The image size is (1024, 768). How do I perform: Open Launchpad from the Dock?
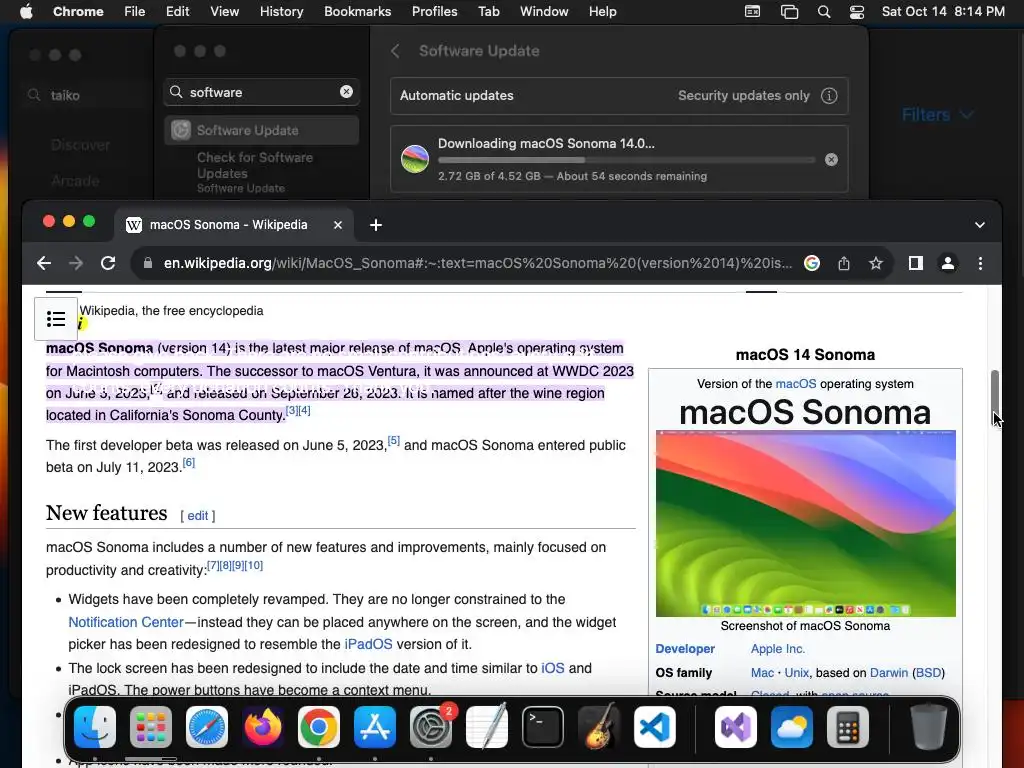click(151, 727)
